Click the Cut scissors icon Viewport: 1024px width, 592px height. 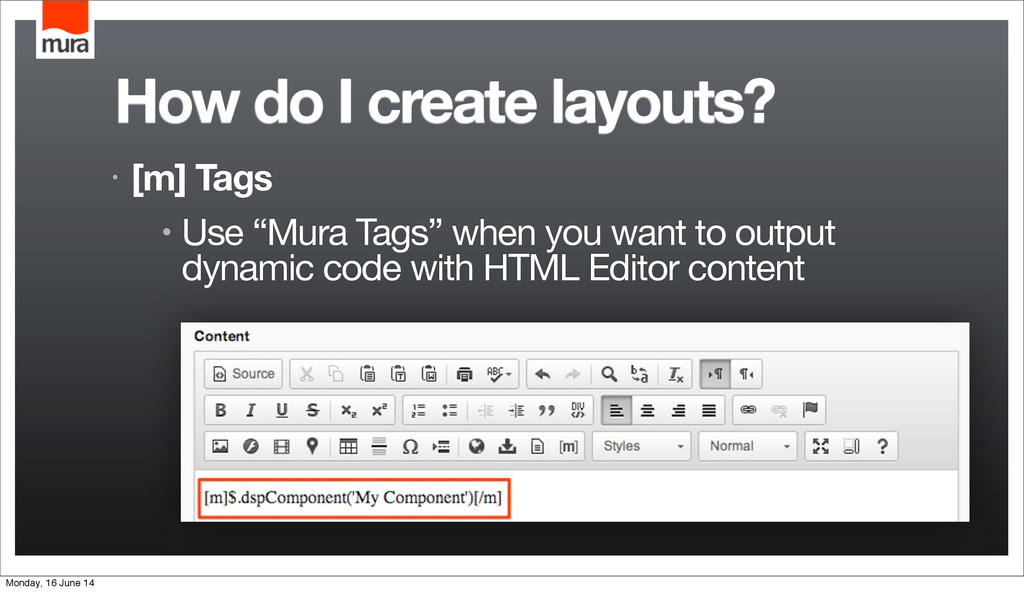tap(306, 374)
